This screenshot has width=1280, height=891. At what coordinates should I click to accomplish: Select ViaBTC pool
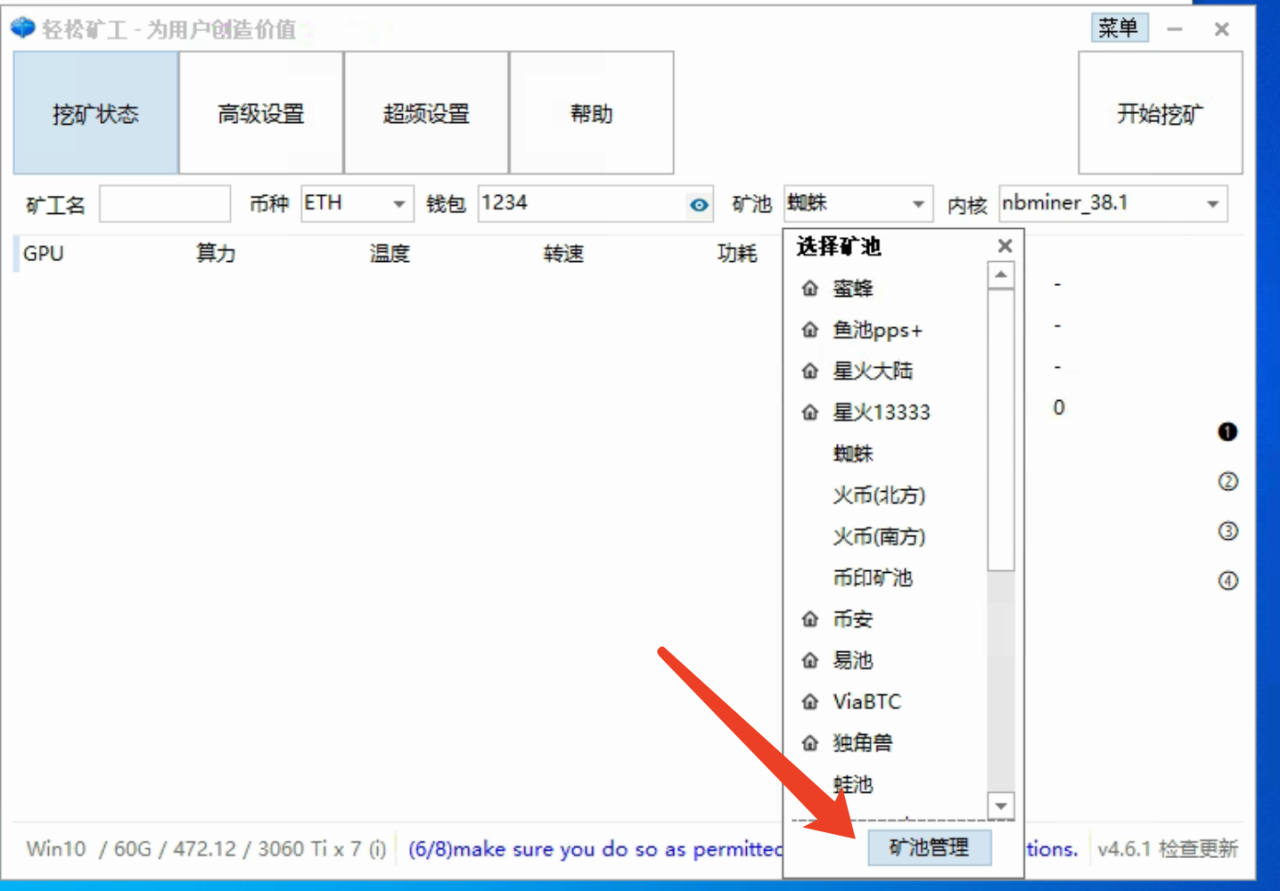pyautogui.click(x=867, y=702)
